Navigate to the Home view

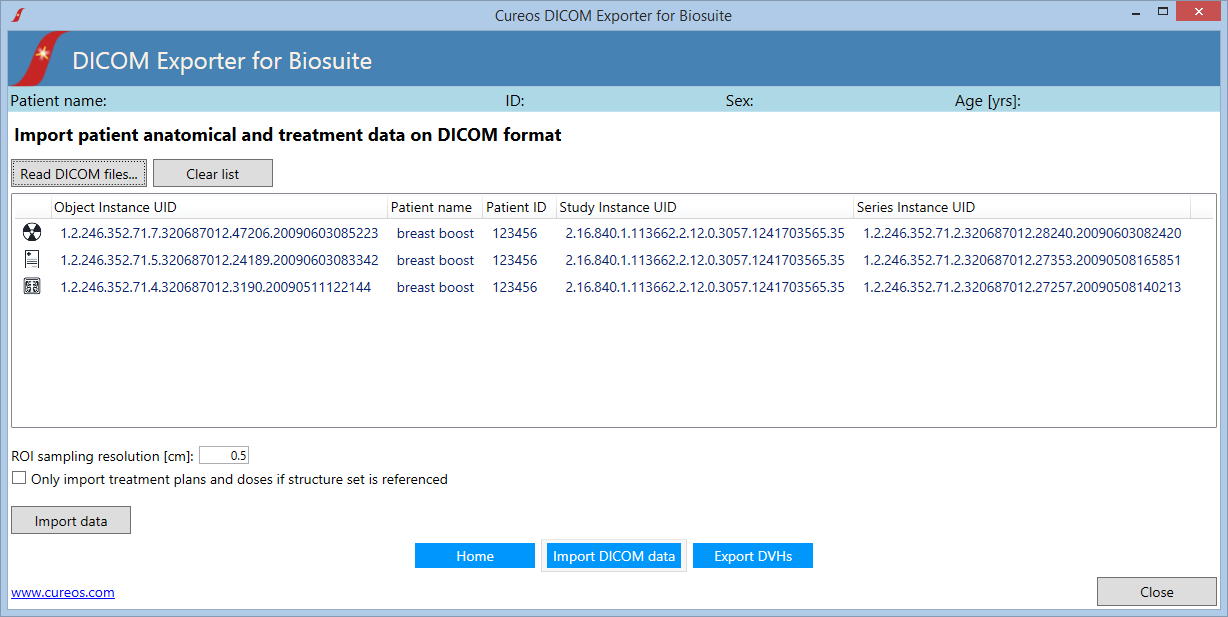pos(474,555)
